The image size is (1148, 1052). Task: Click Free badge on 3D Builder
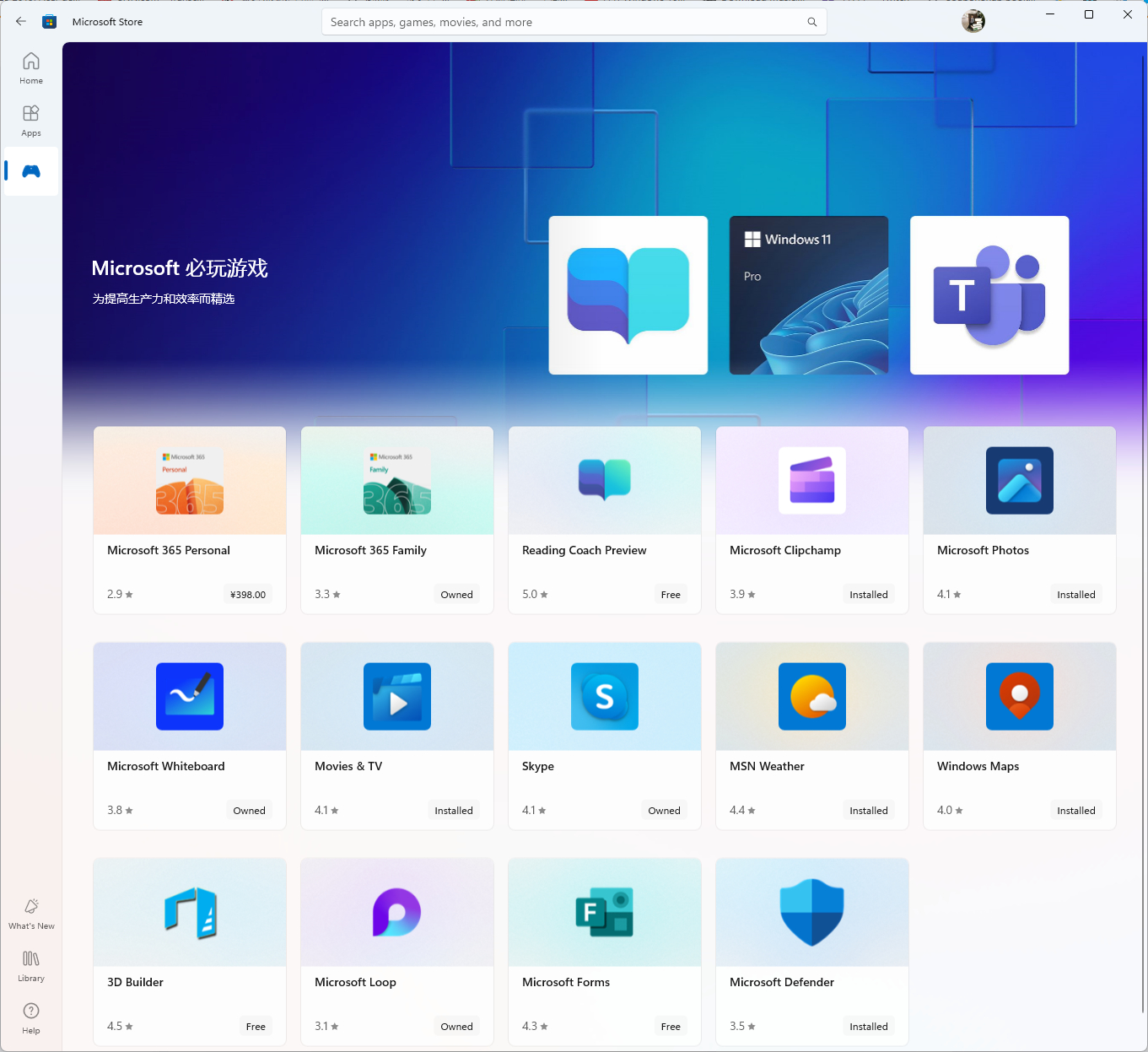tap(256, 1027)
